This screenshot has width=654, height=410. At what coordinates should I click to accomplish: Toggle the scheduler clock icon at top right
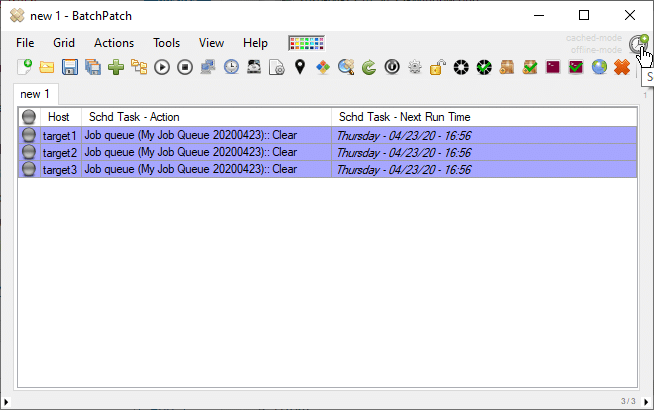pos(638,43)
